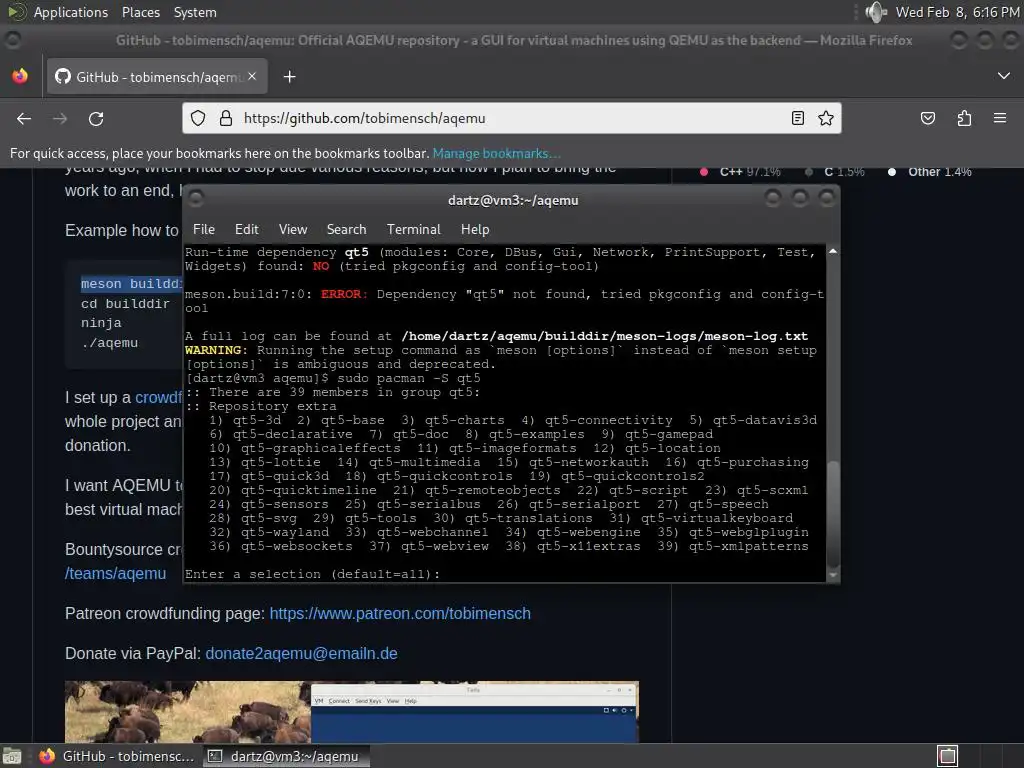
Task: Expand the list all tabs chevron
Action: click(1004, 76)
